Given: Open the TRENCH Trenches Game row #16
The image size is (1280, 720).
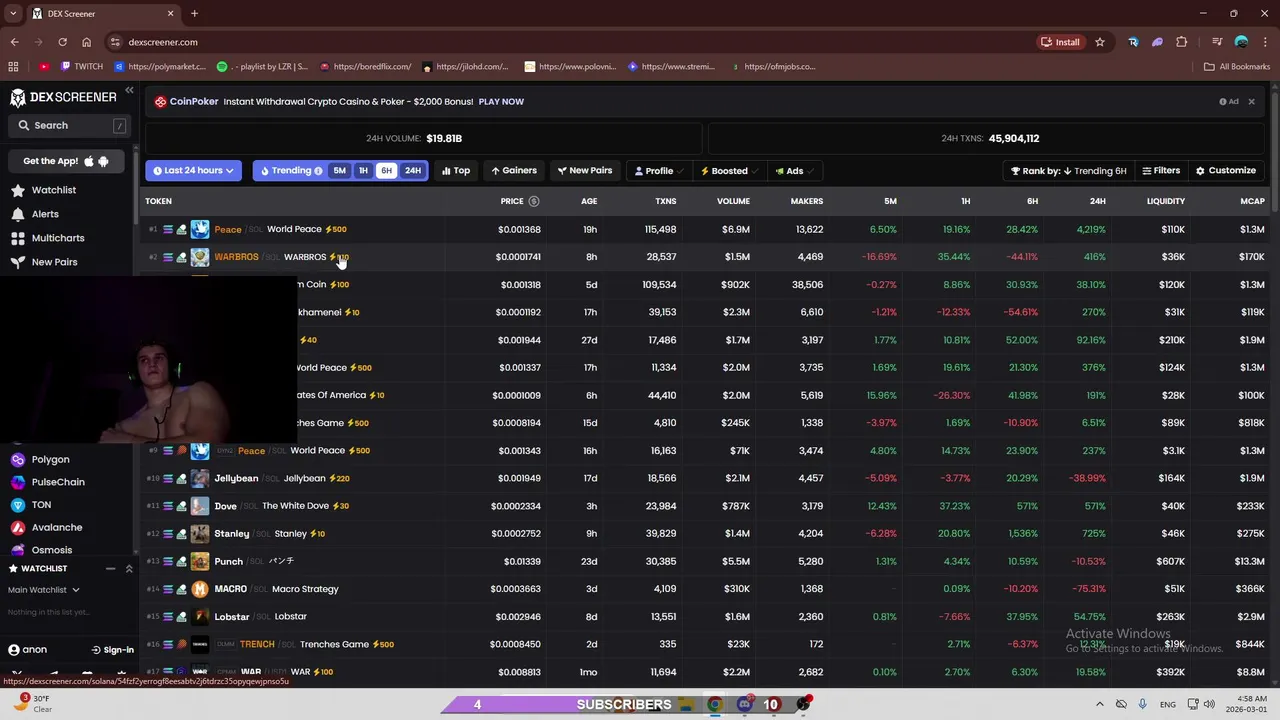Looking at the screenshot, I should (705, 644).
